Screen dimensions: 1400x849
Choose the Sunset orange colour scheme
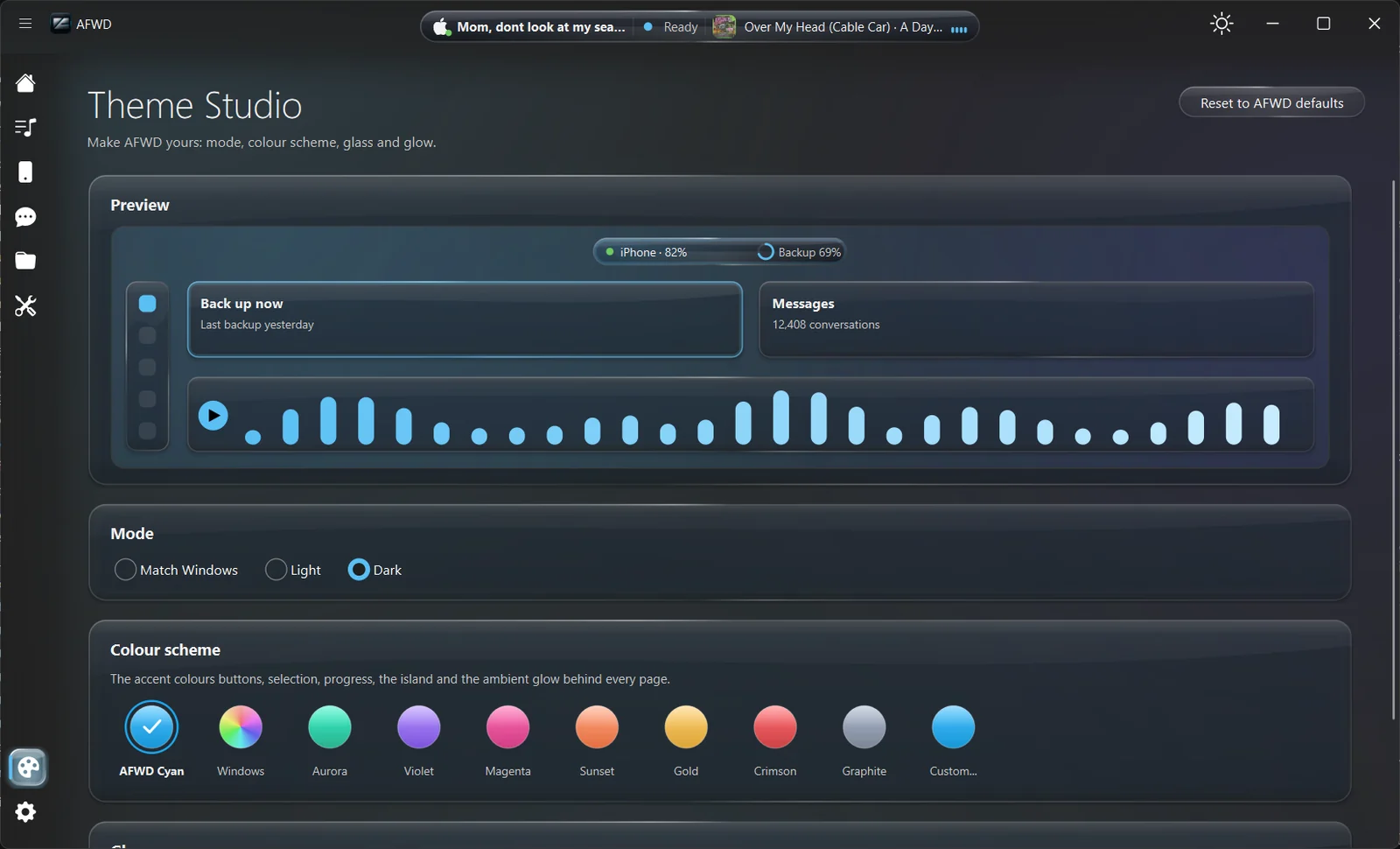[x=597, y=727]
